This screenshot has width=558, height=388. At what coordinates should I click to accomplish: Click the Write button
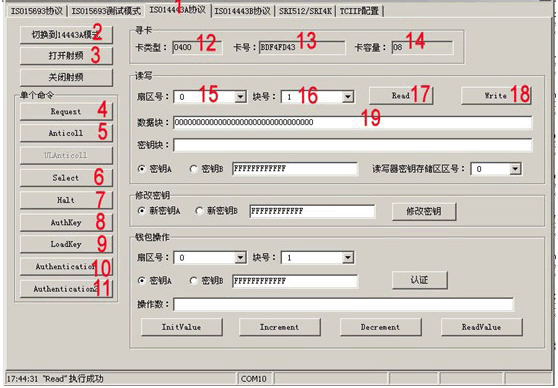(496, 96)
